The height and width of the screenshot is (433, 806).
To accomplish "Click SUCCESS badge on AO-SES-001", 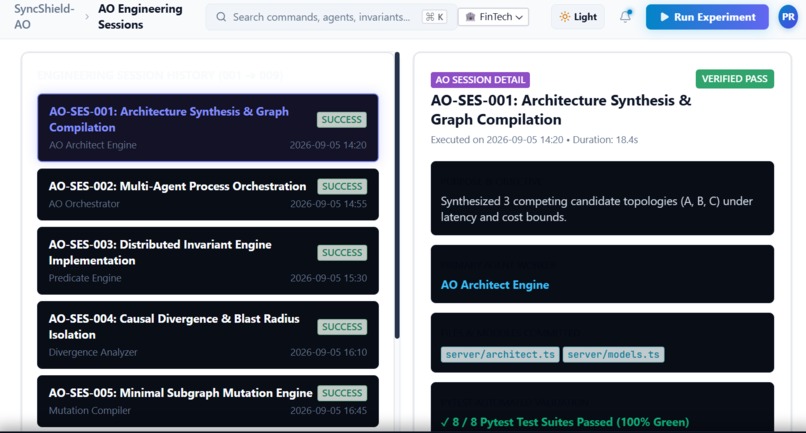I will point(341,119).
